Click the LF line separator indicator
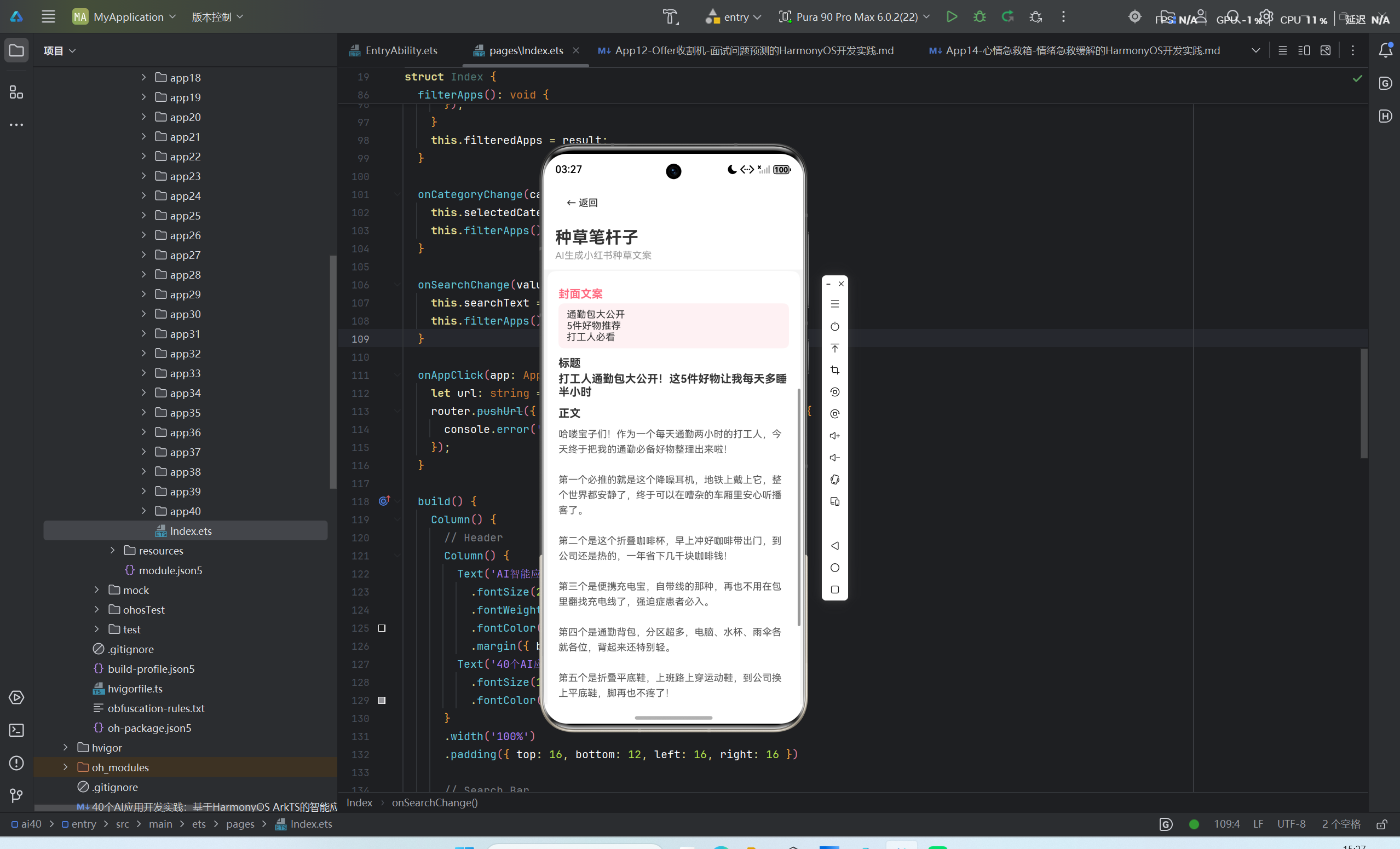The image size is (1400, 849). coord(1258,824)
